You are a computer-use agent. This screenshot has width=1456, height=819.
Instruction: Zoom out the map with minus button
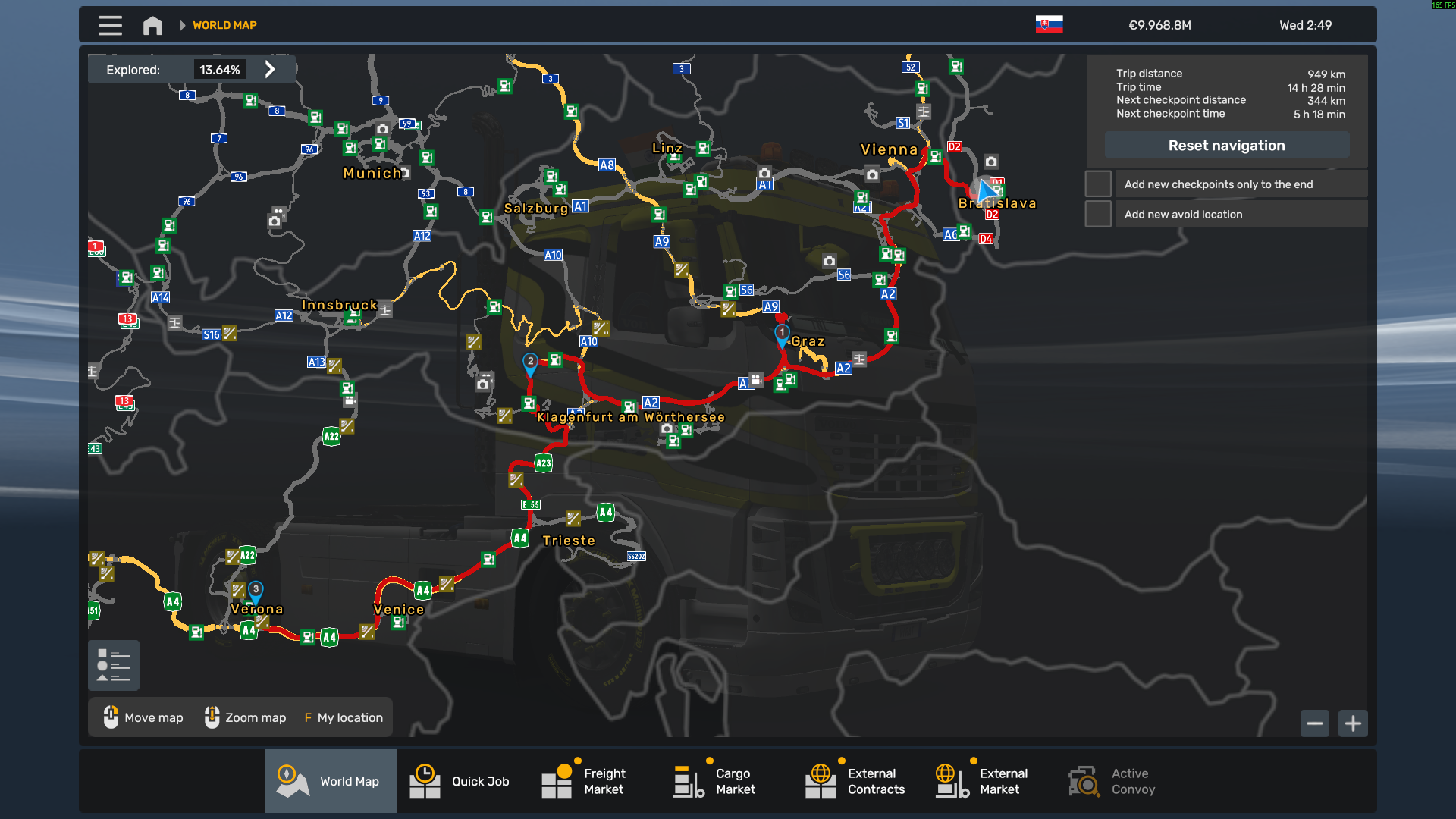click(x=1315, y=723)
